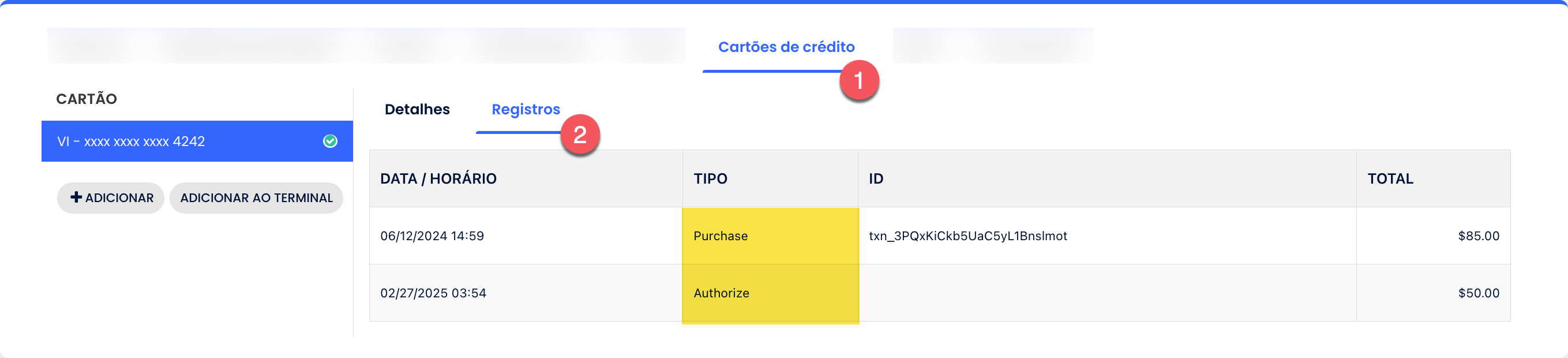Screen dimensions: 1568x358
Task: Click the $50.00 total cell
Action: click(x=1434, y=293)
